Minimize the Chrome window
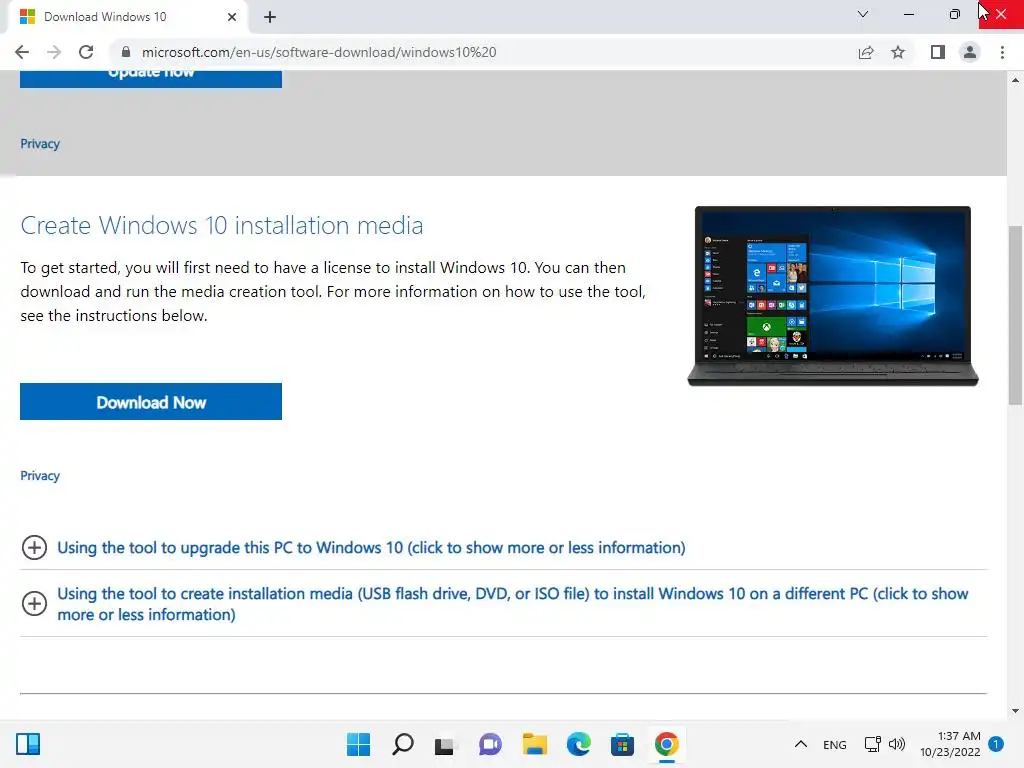The height and width of the screenshot is (768, 1024). coord(908,14)
